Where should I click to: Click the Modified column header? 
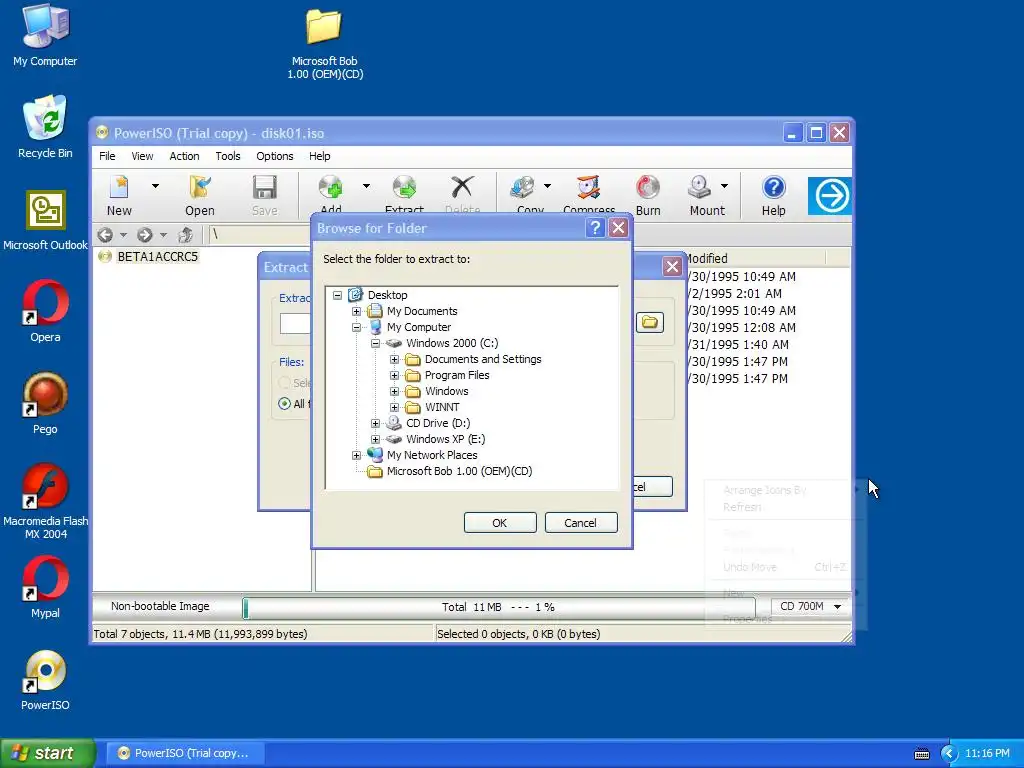[754, 259]
